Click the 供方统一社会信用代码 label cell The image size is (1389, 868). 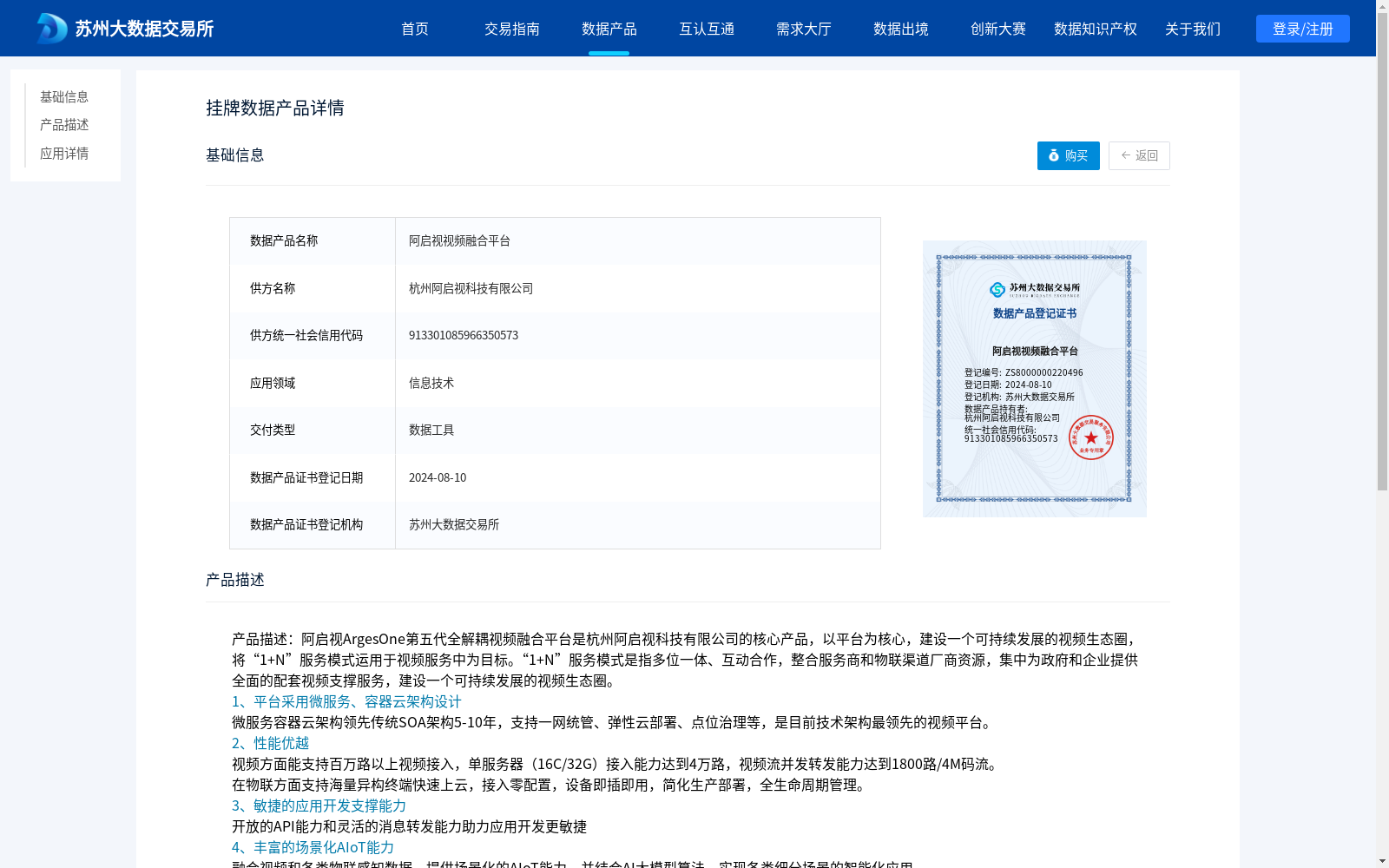click(313, 335)
